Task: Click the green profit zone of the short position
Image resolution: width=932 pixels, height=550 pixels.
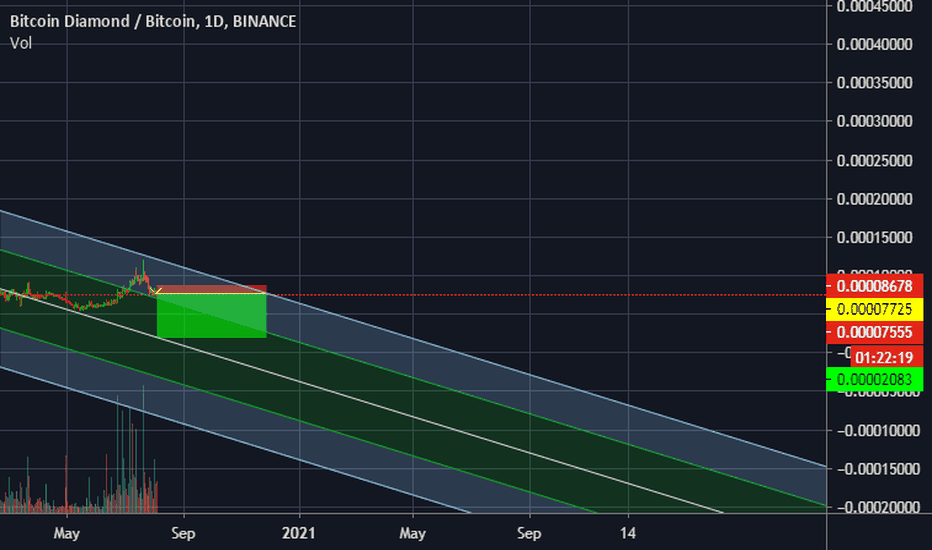Action: pyautogui.click(x=212, y=316)
